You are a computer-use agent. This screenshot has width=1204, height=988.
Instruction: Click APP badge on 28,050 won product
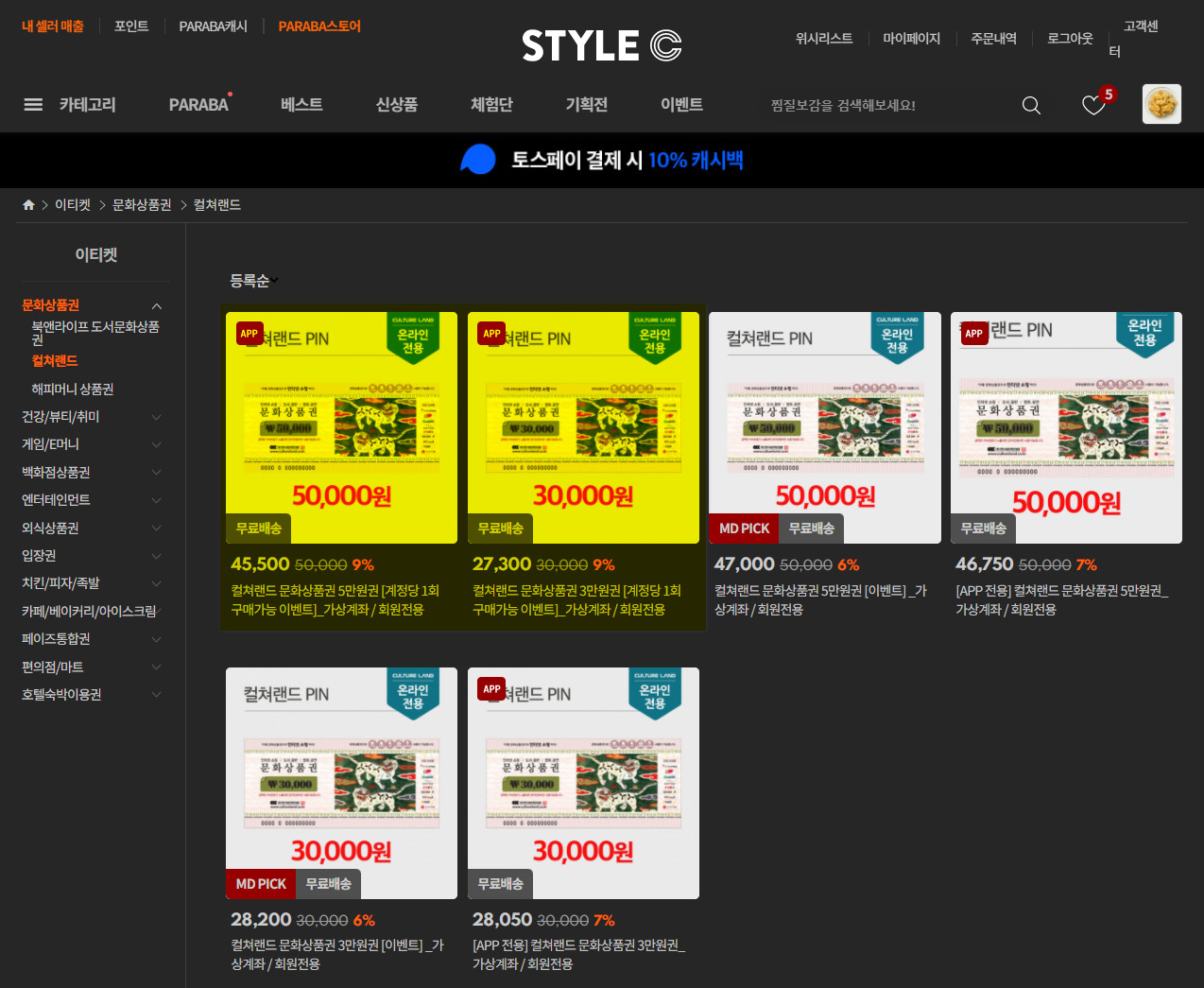point(491,689)
